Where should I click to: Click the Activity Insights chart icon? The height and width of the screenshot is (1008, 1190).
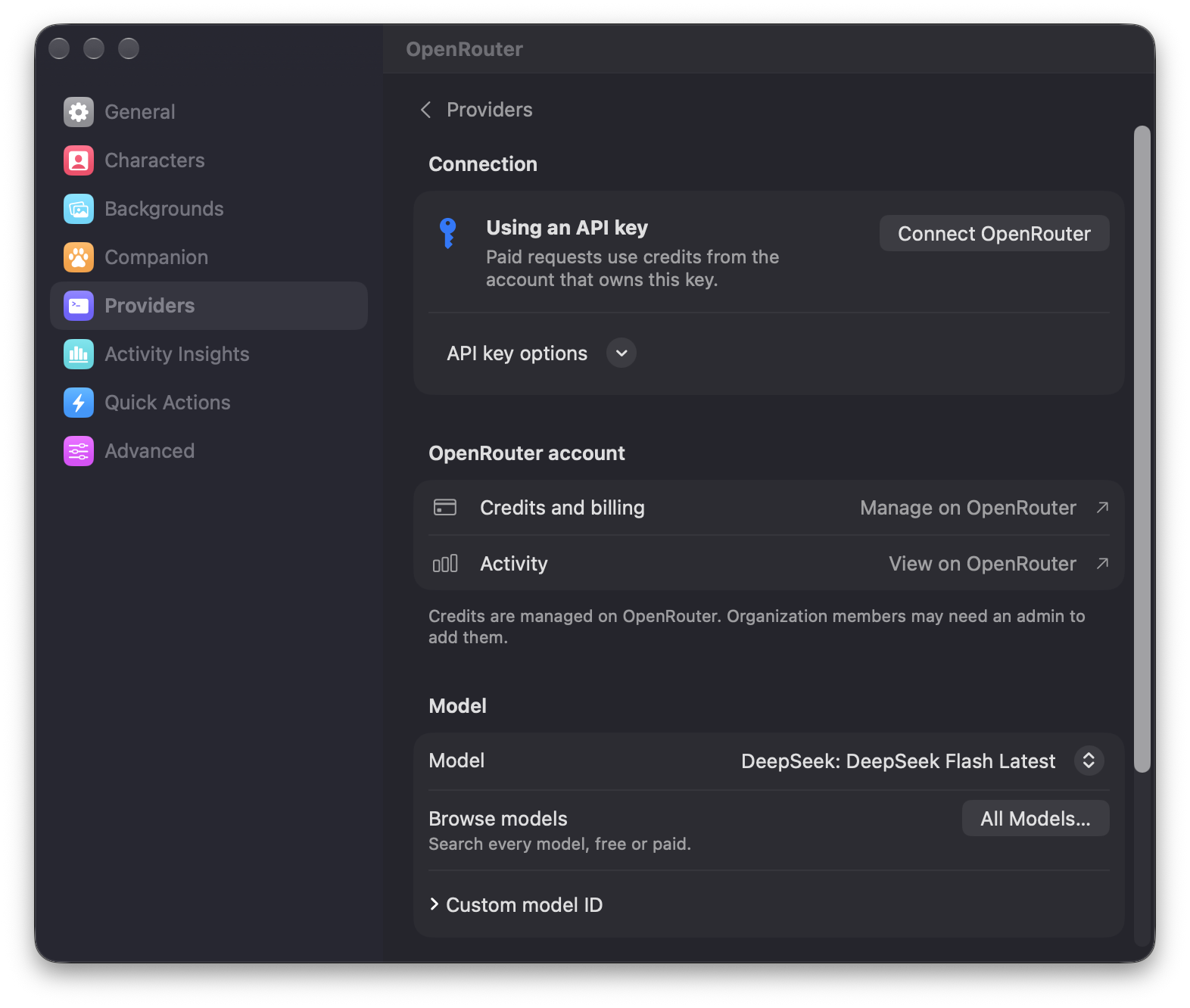click(x=79, y=354)
